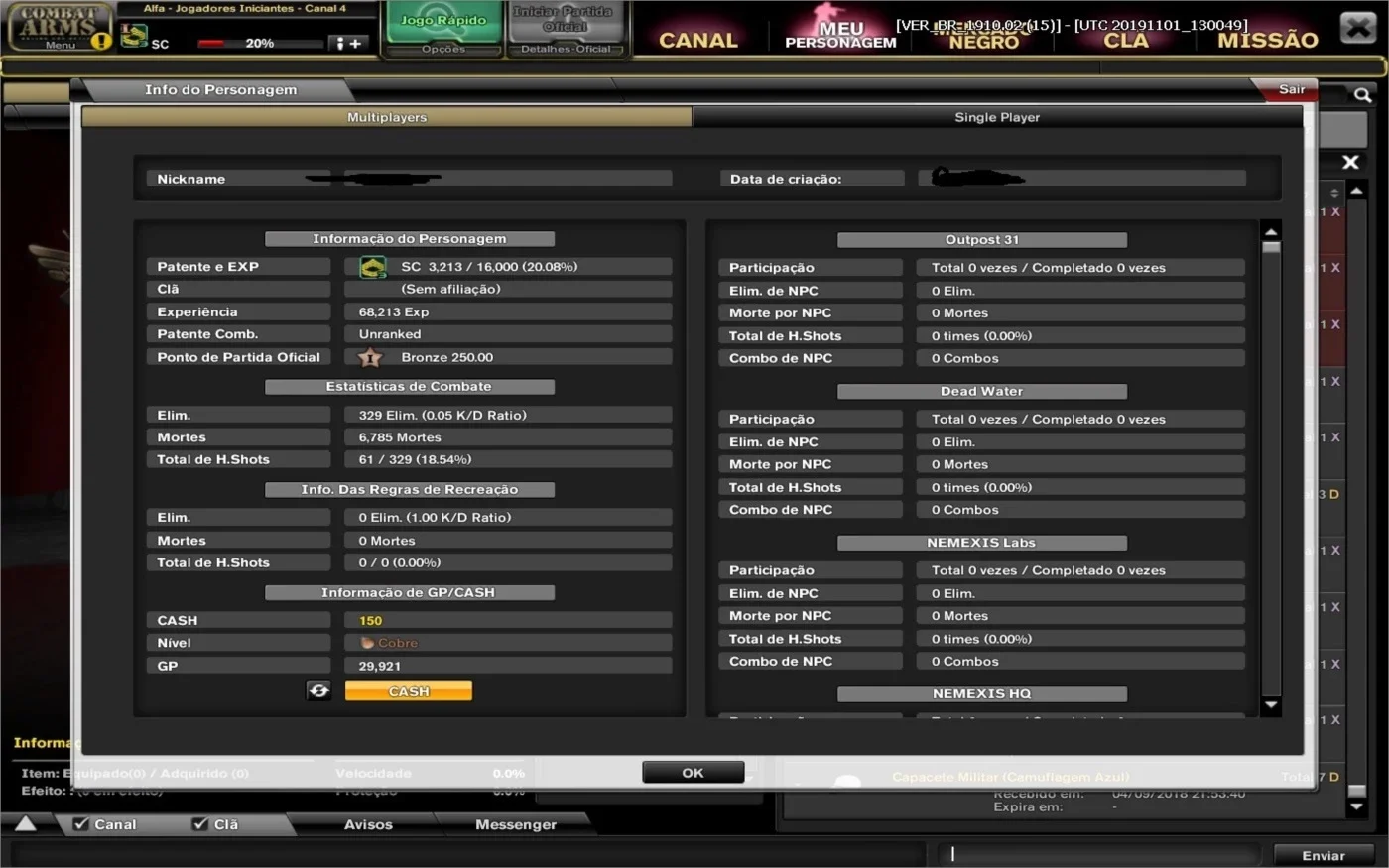Toggle the Canal chat checkbox
This screenshot has width=1389, height=868.
81,824
